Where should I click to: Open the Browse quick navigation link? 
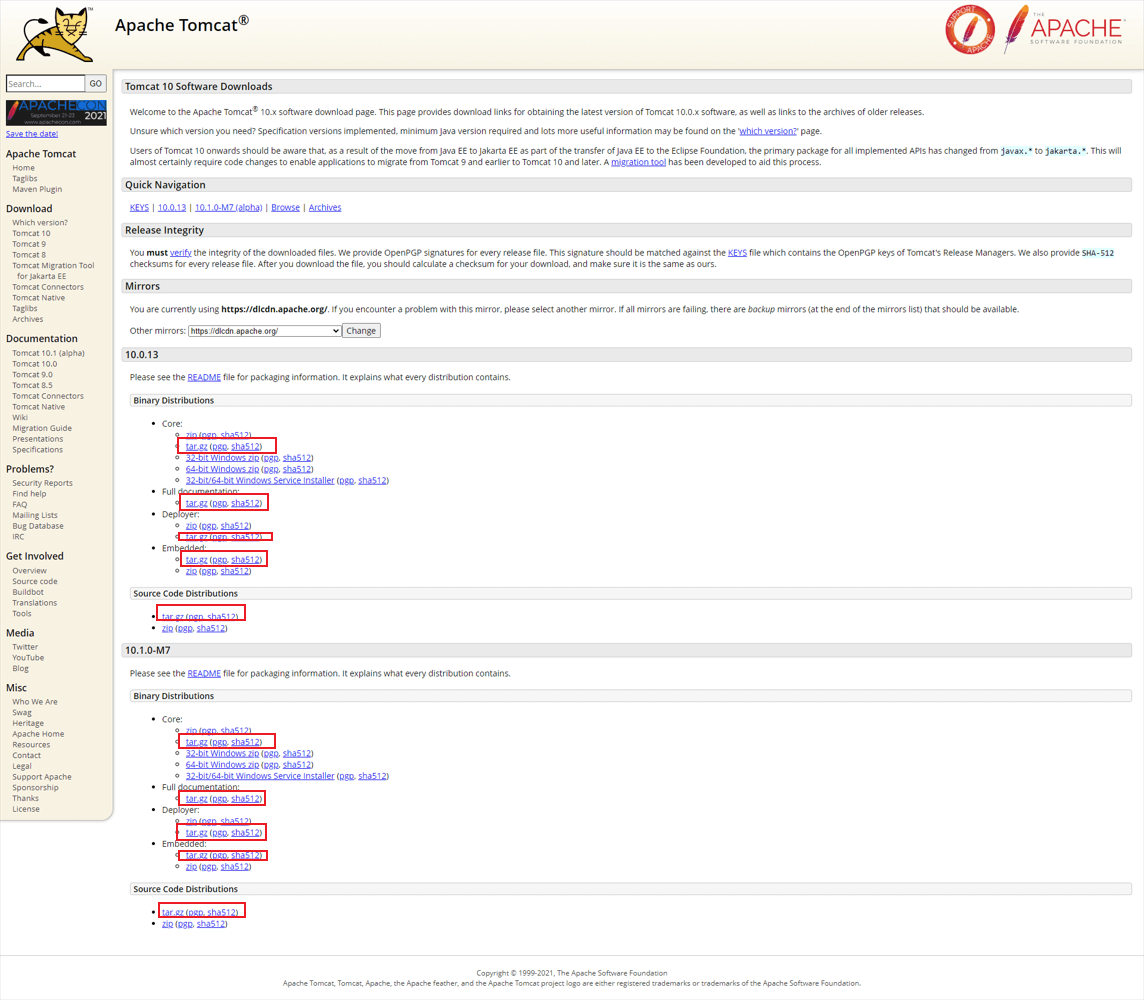click(285, 207)
